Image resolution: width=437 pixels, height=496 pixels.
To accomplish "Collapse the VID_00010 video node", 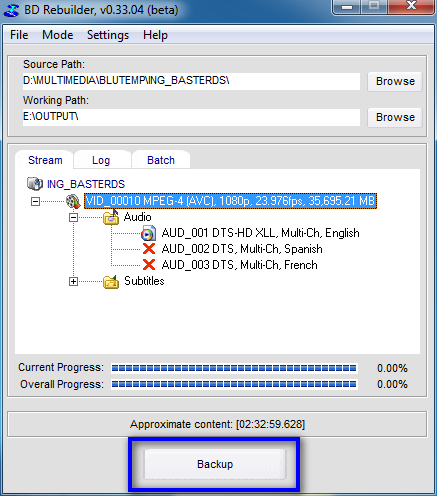I will [35, 201].
